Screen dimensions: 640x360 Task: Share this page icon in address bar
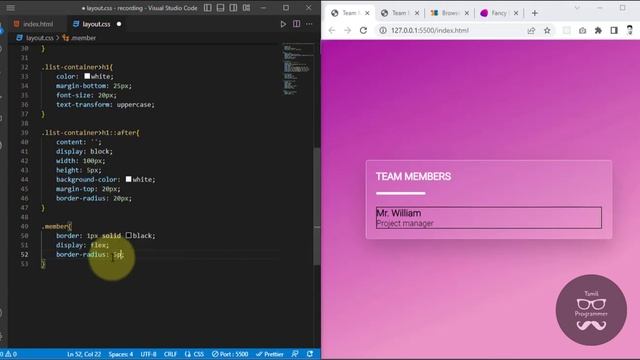point(531,30)
